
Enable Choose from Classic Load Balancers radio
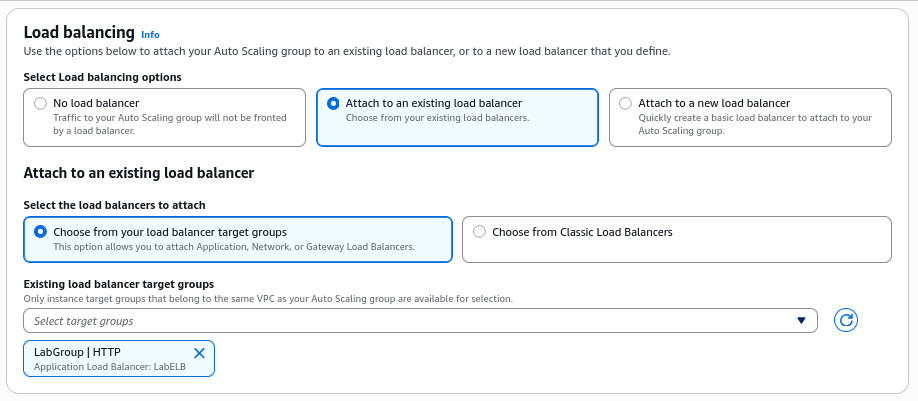coord(479,232)
